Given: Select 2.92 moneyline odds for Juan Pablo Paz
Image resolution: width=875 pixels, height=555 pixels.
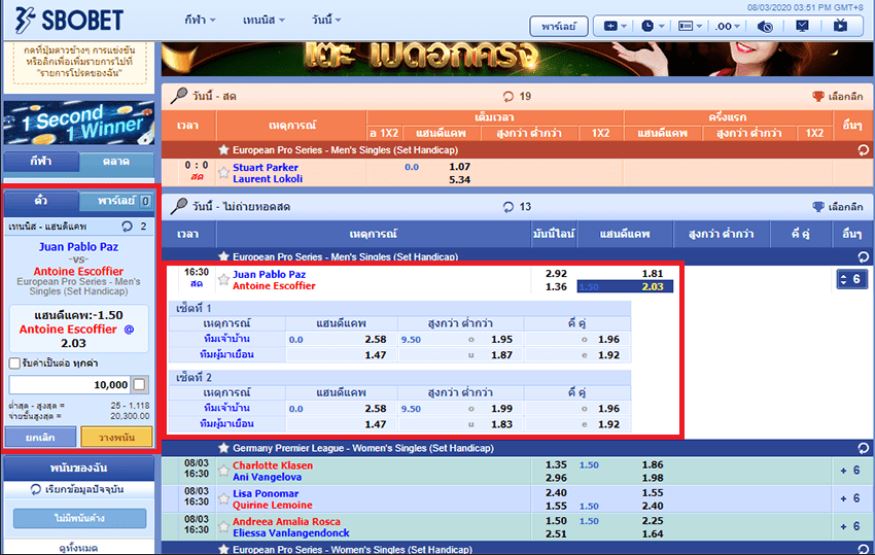Looking at the screenshot, I should coord(556,274).
